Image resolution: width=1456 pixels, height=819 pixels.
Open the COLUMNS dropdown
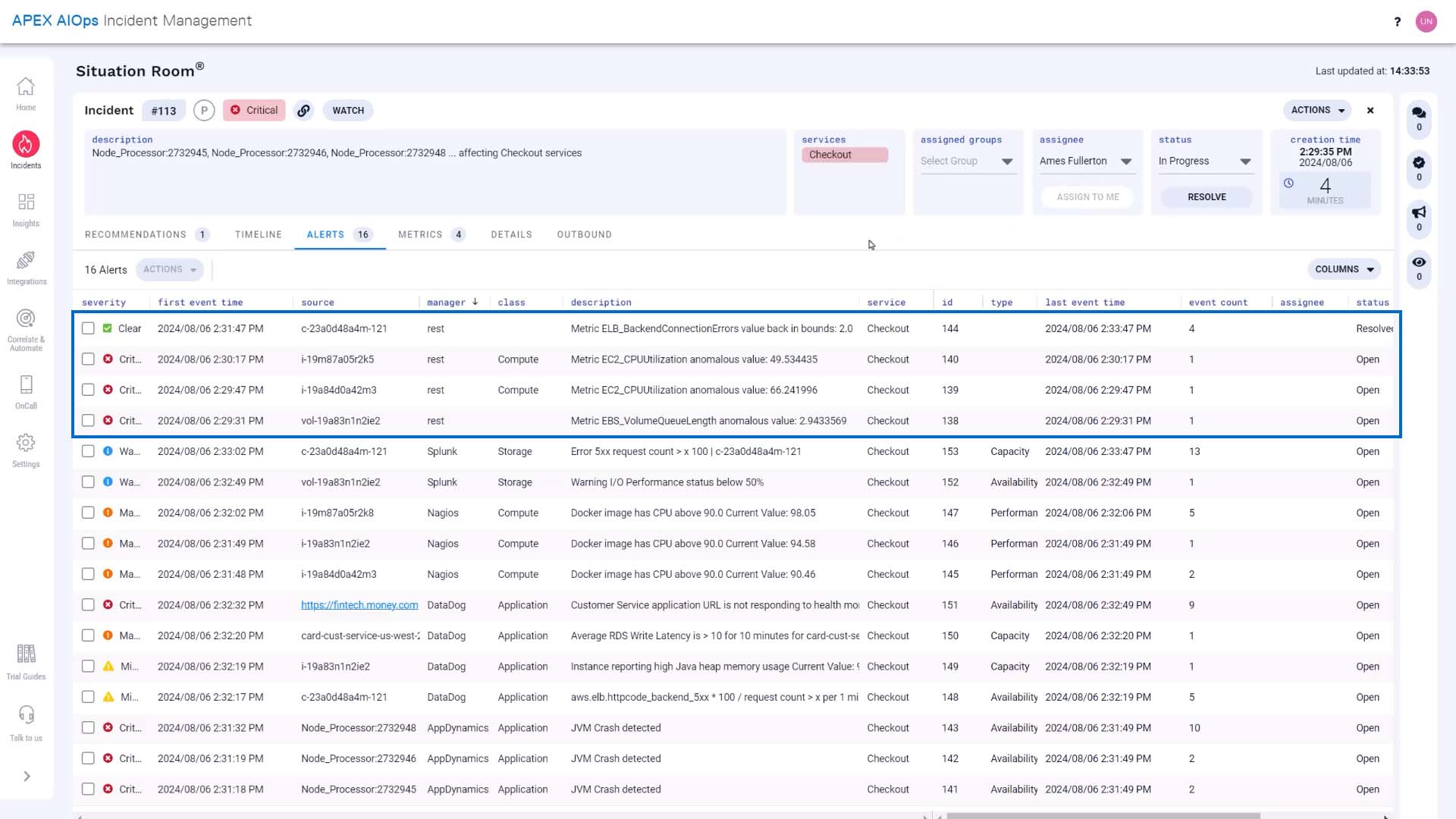pyautogui.click(x=1344, y=269)
